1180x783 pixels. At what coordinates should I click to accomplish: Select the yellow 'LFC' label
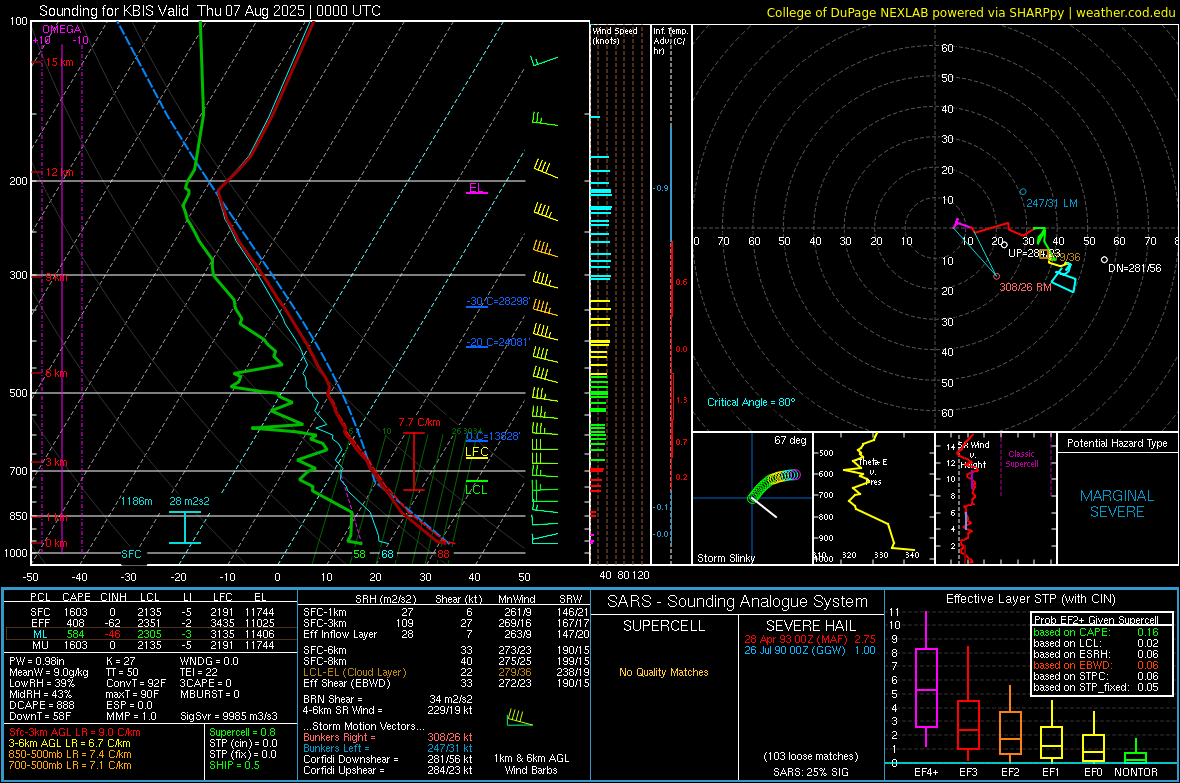pos(476,452)
